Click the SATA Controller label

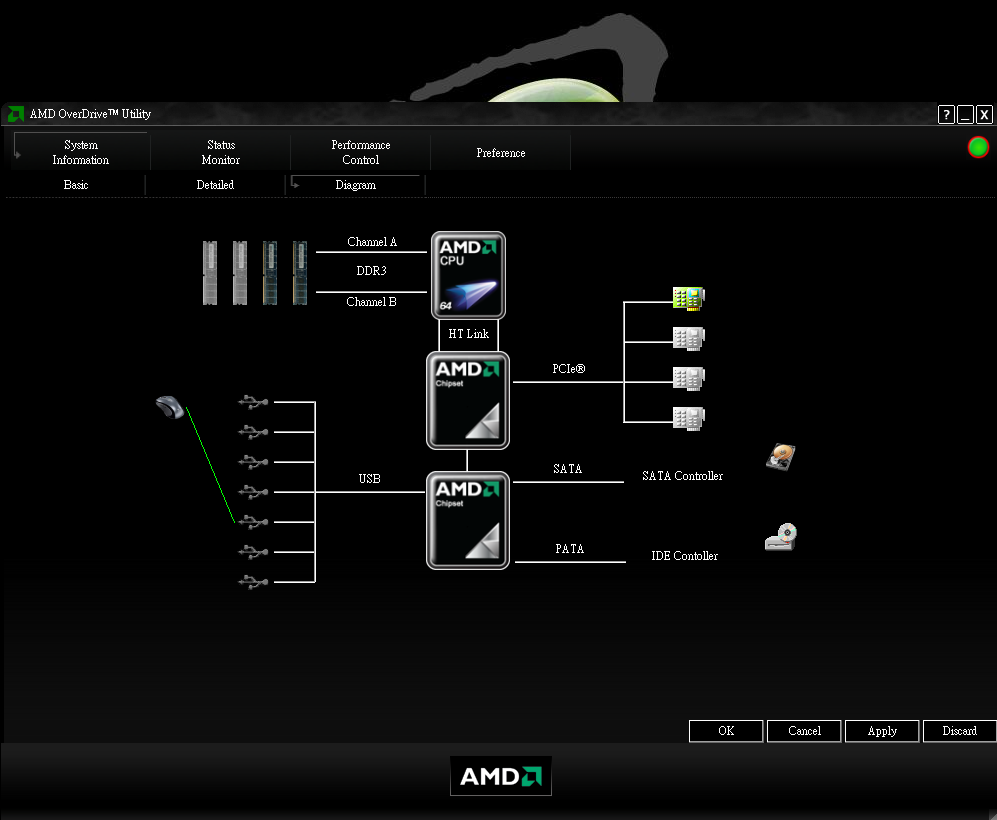click(x=682, y=476)
